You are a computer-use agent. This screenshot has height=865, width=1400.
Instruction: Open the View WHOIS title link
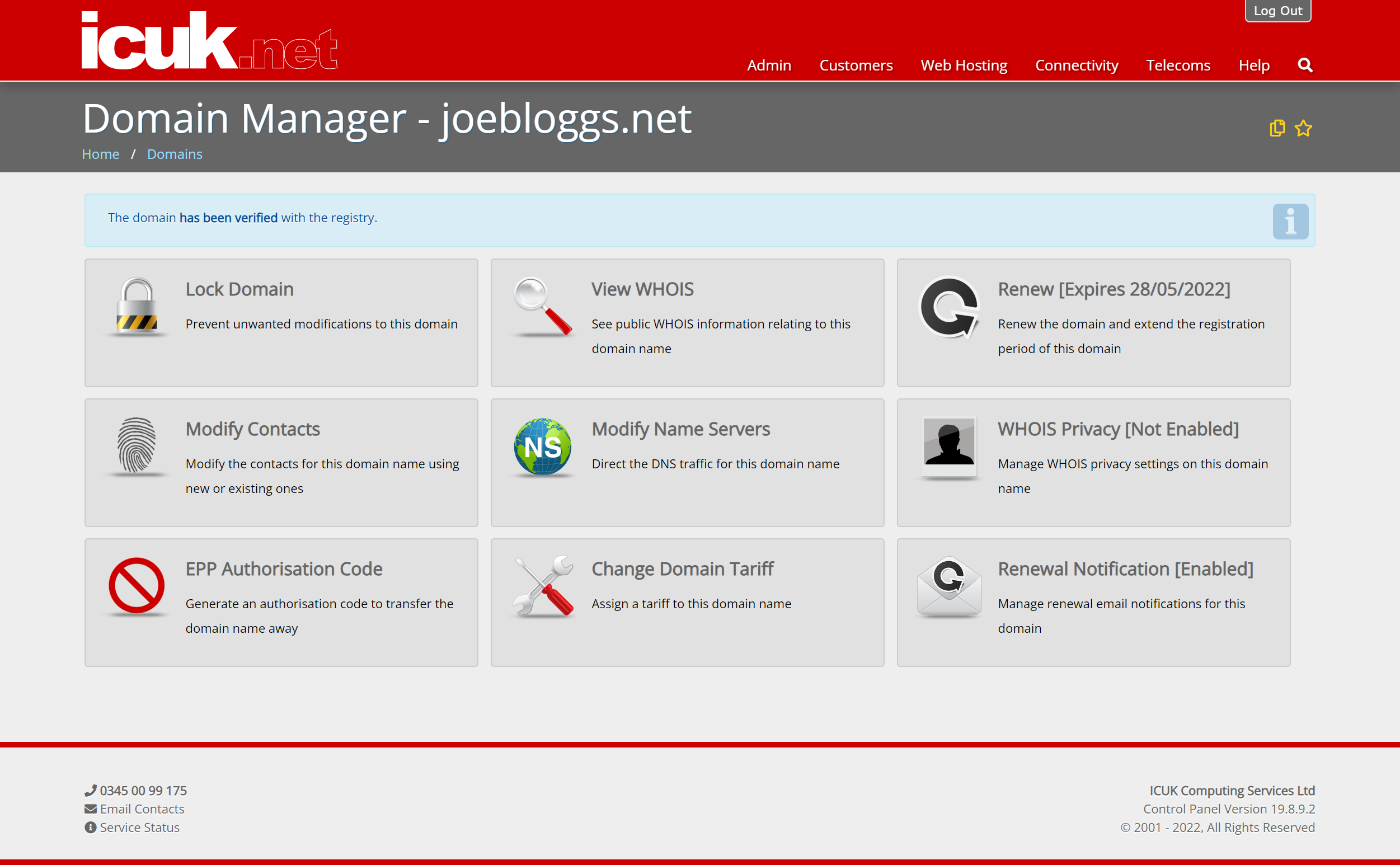(642, 289)
